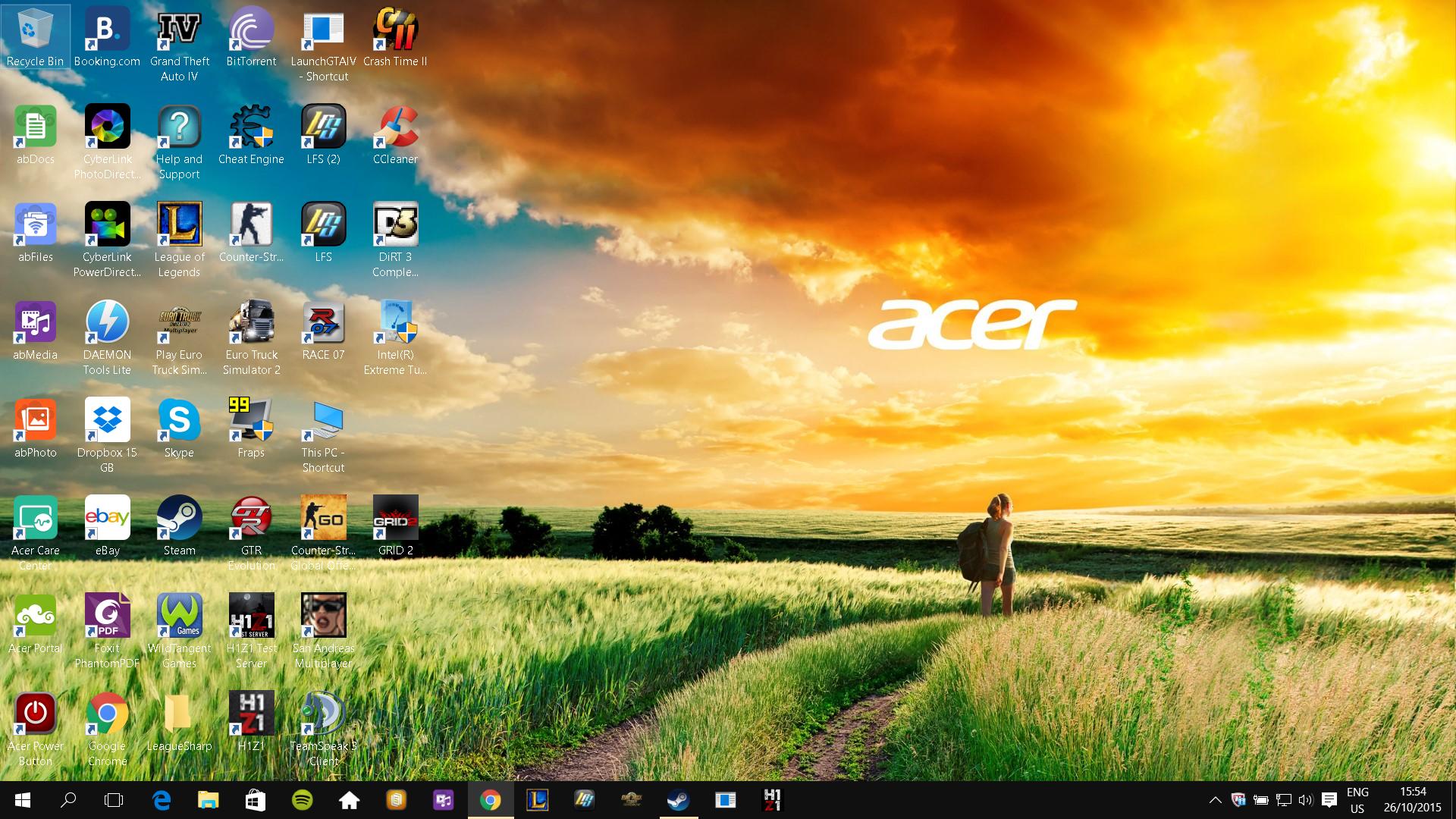This screenshot has width=1456, height=819.
Task: Open the DiRT 3 Complete desktop icon
Action: 395,240
